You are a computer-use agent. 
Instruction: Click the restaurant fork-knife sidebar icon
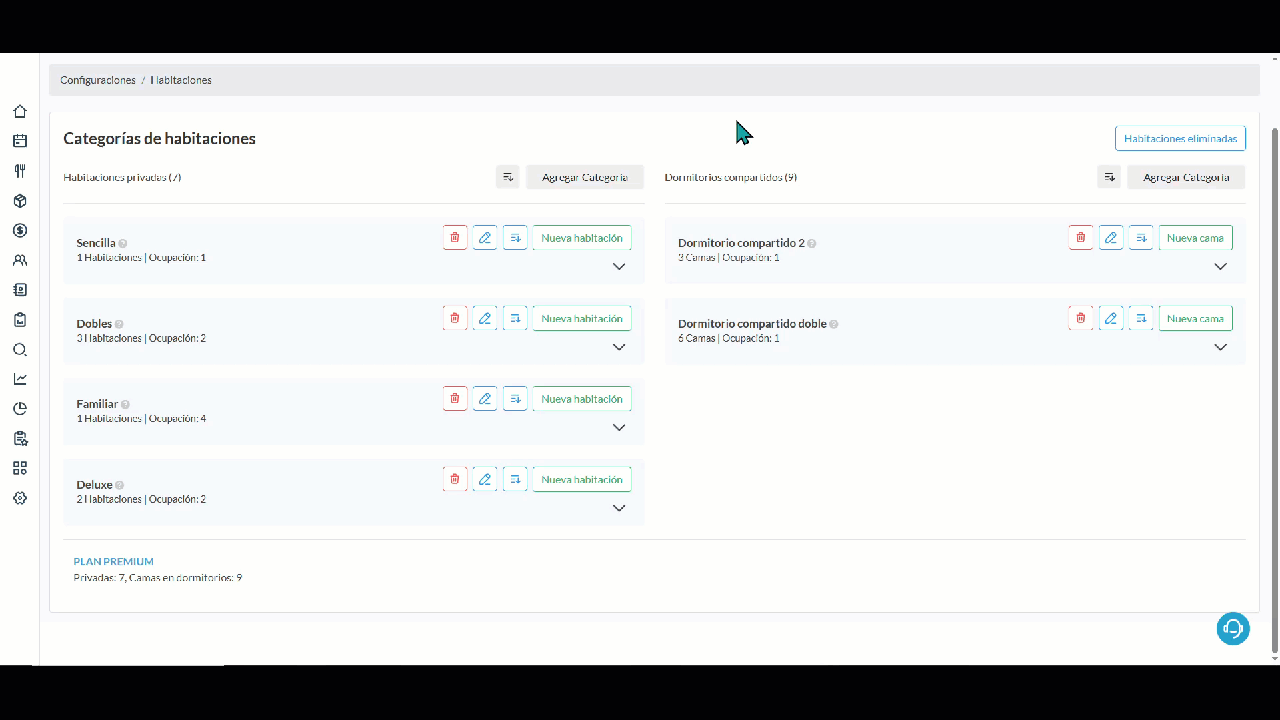[x=20, y=171]
